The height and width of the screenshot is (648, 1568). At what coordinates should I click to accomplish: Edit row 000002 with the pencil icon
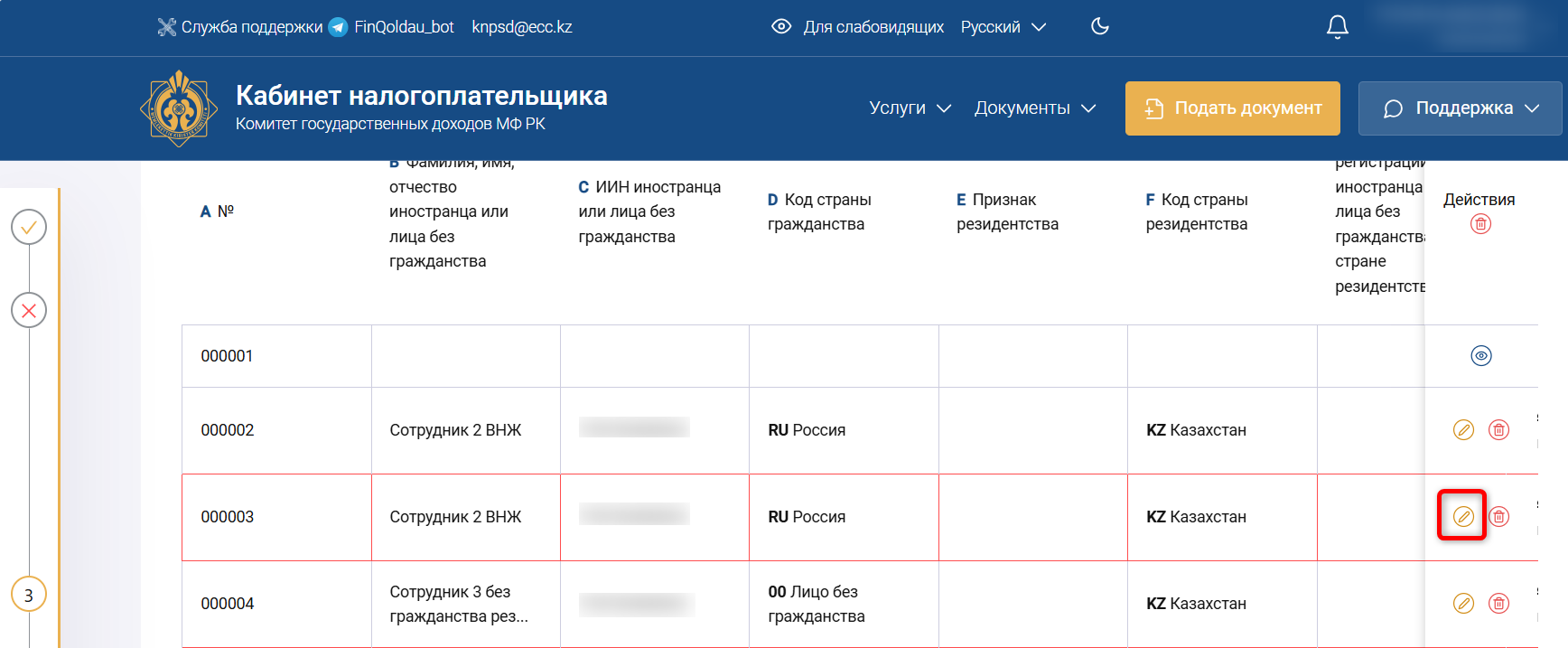point(1463,430)
